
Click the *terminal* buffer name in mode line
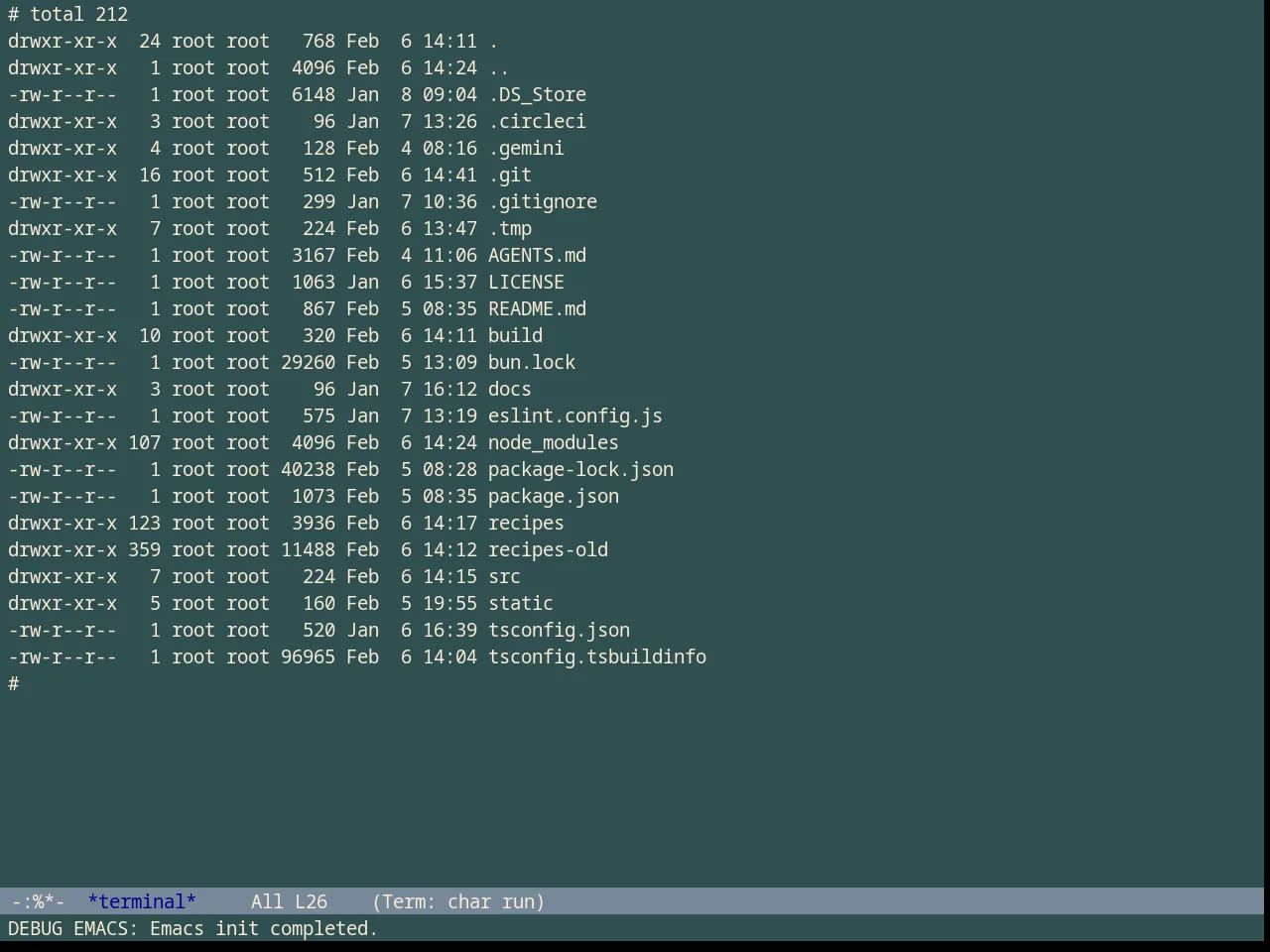(142, 901)
